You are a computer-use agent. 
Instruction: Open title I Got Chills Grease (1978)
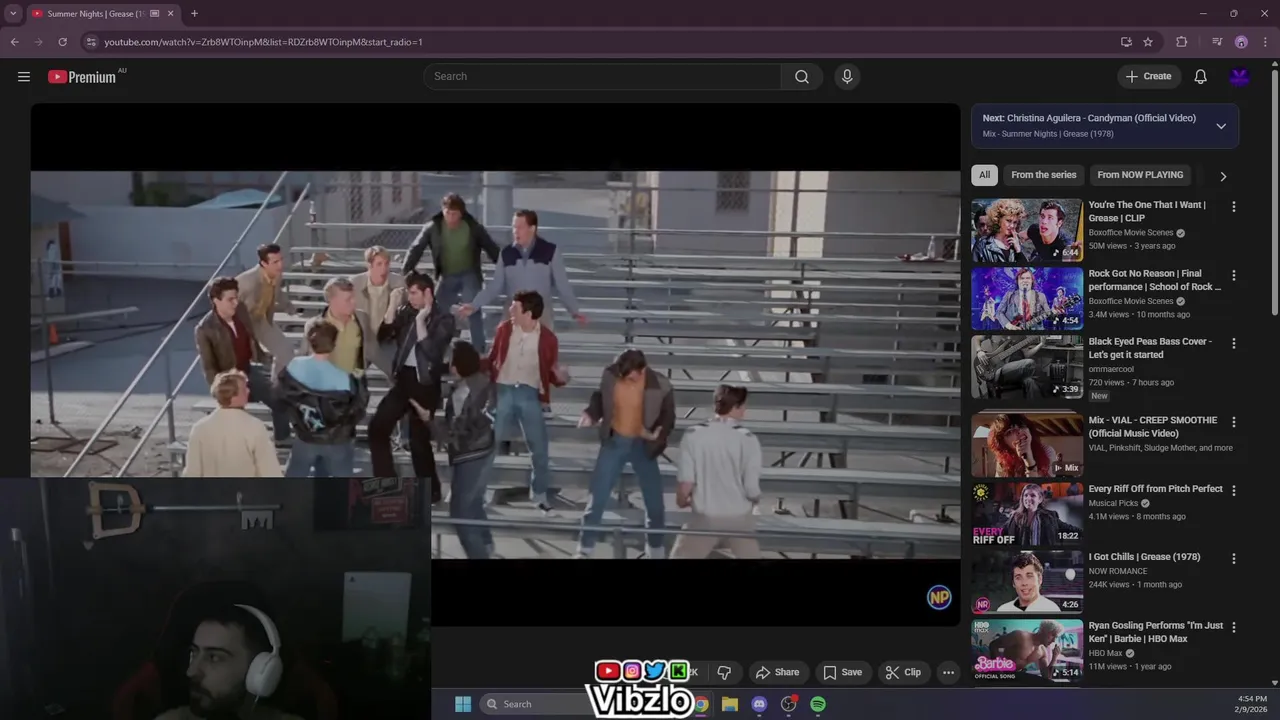coord(1144,557)
